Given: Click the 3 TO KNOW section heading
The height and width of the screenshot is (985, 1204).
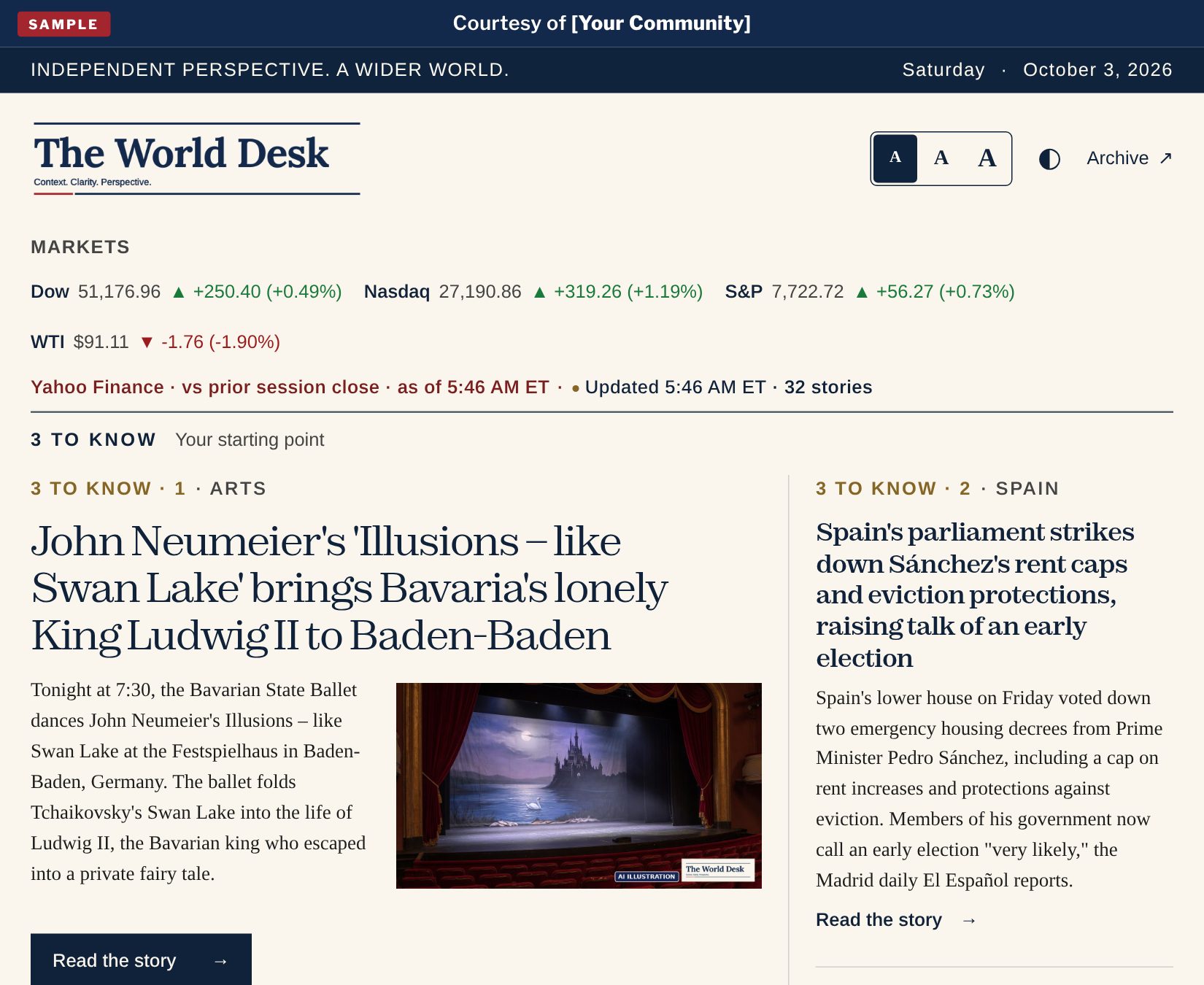Looking at the screenshot, I should point(93,440).
